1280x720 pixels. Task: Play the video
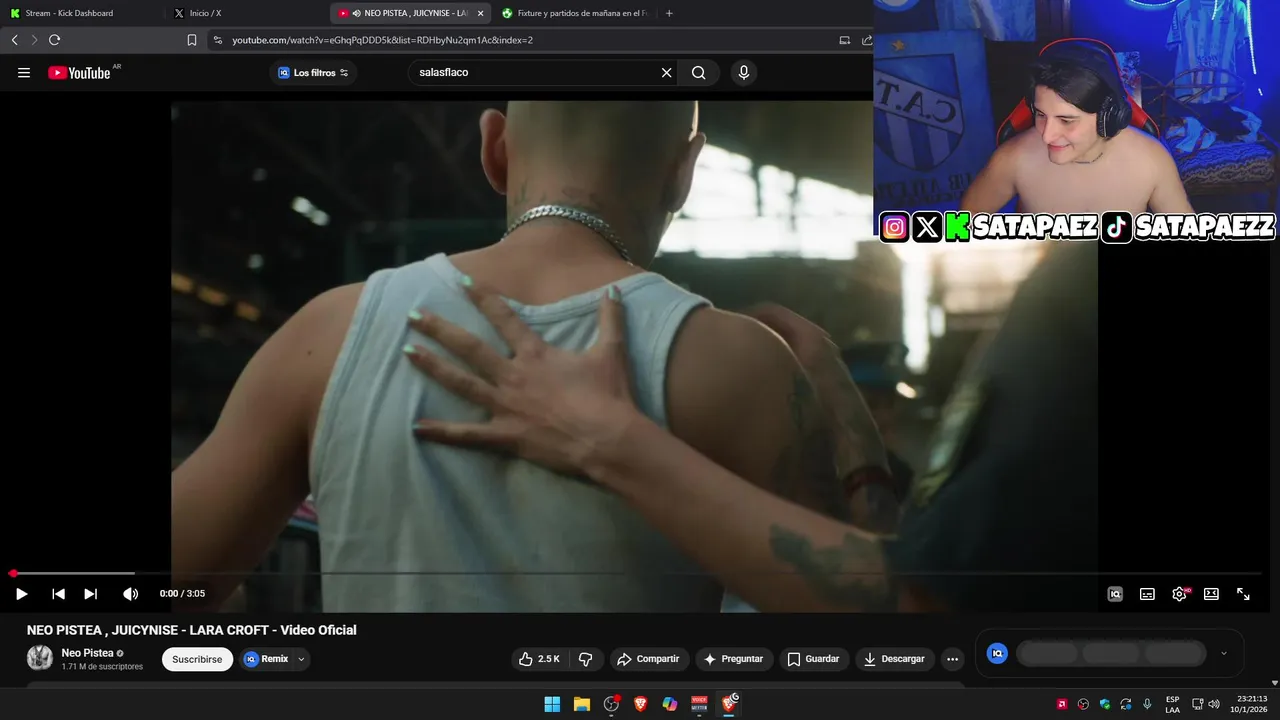(x=21, y=594)
